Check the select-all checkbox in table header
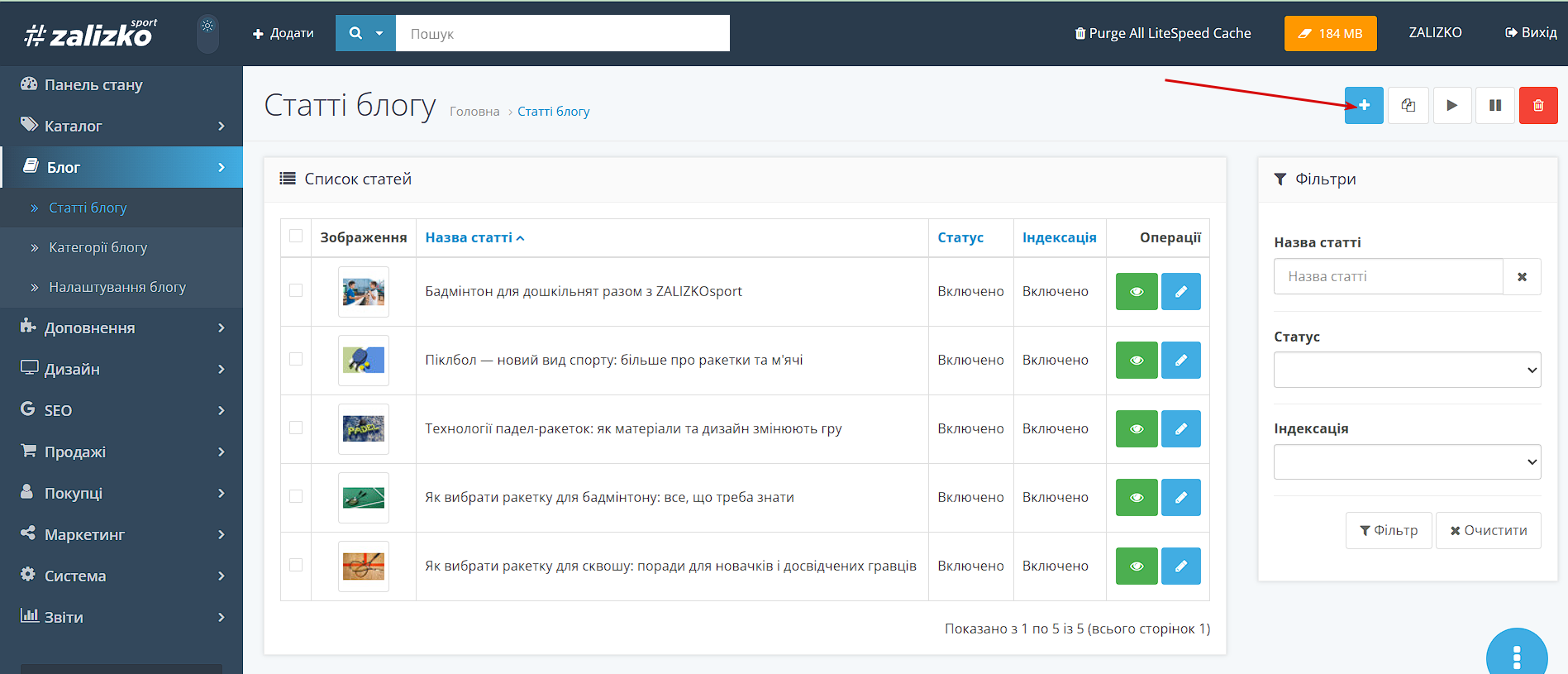The width and height of the screenshot is (1568, 674). [x=296, y=237]
